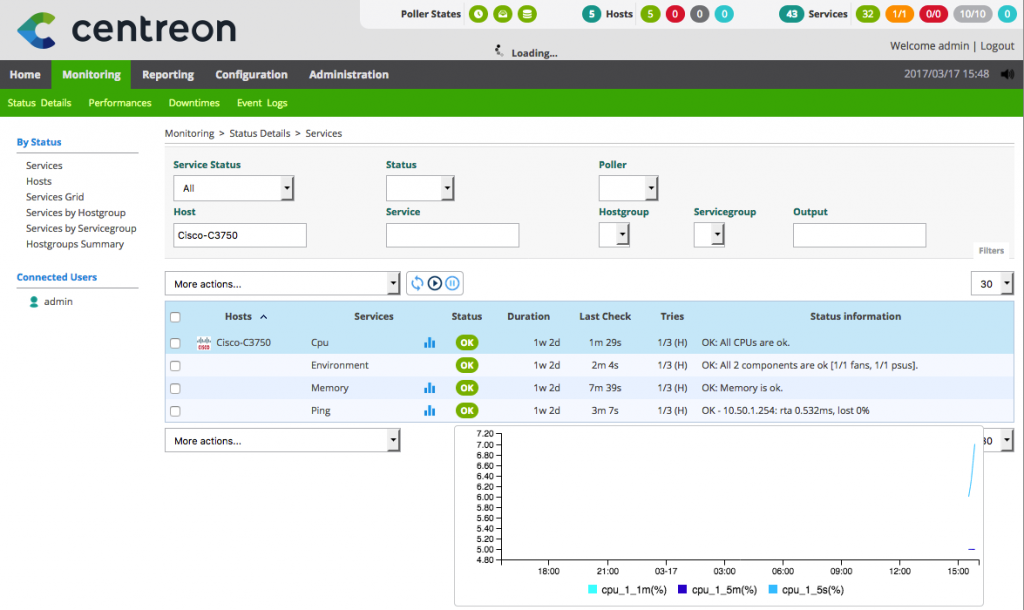Open the Memory service graph icon

coord(429,388)
